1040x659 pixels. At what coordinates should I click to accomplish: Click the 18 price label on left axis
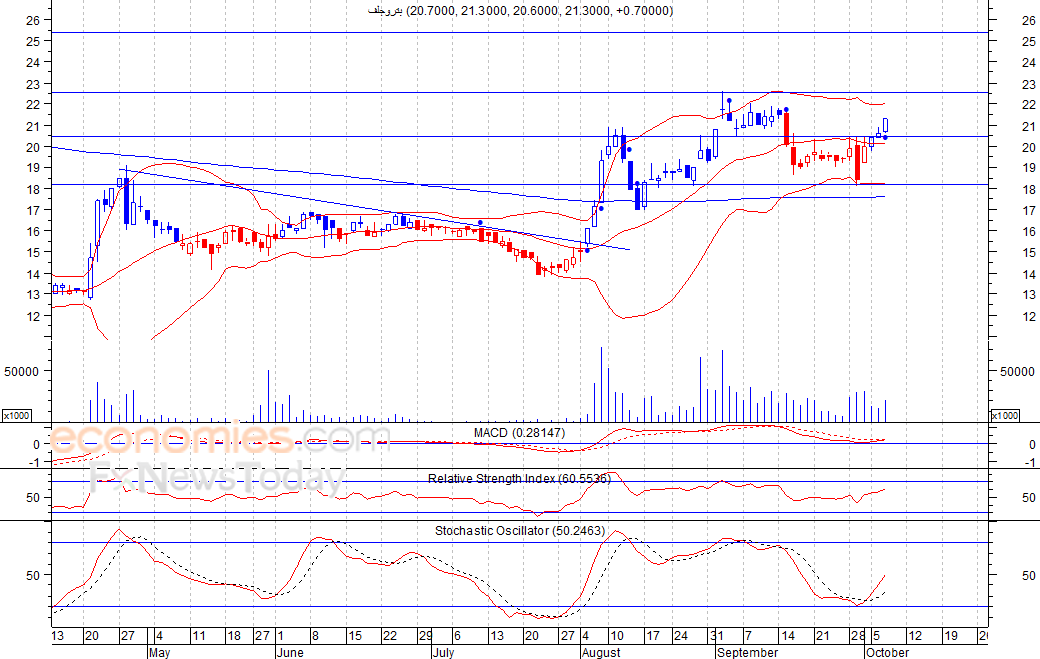[x=33, y=190]
